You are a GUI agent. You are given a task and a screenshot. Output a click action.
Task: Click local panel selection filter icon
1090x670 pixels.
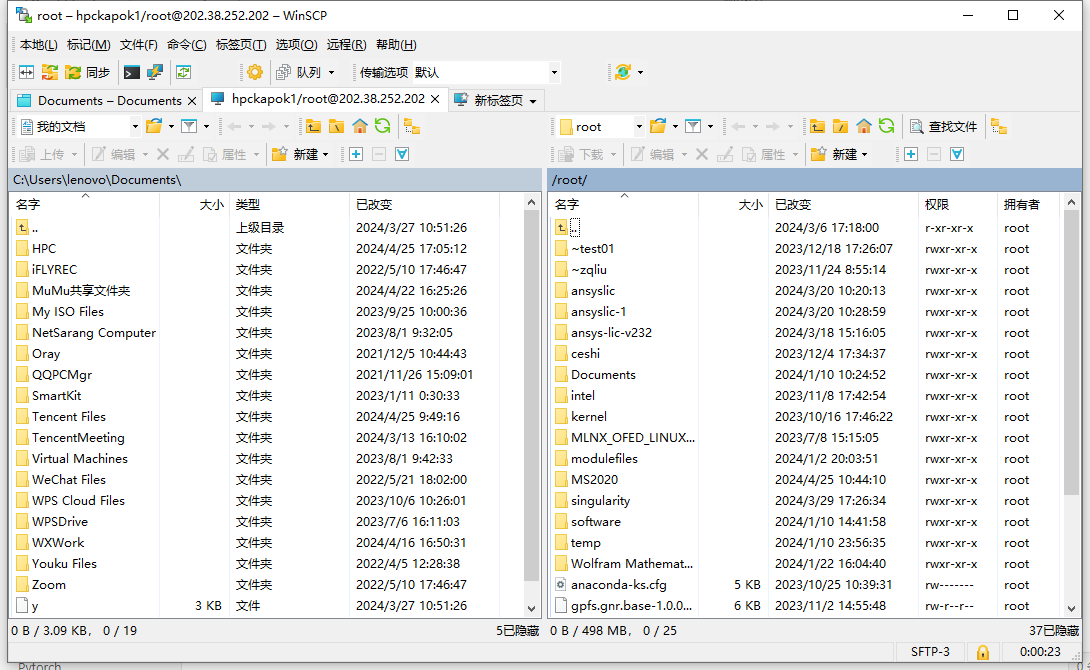tap(402, 154)
